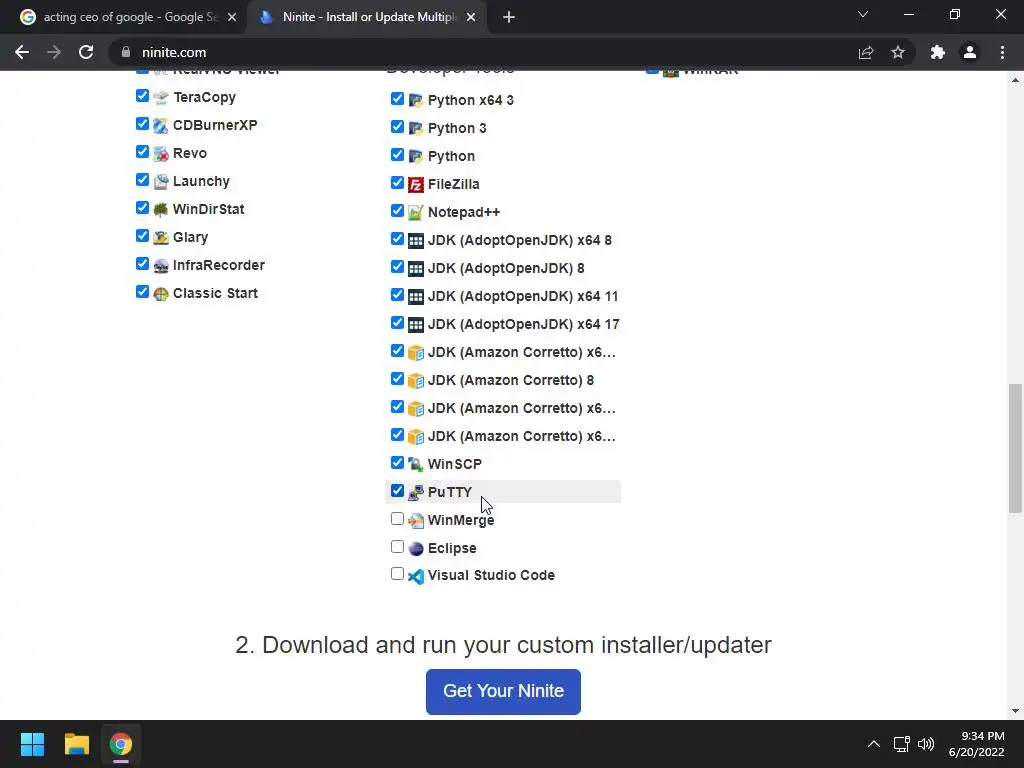
Task: Check the WinMerge checkbox
Action: coord(397,519)
